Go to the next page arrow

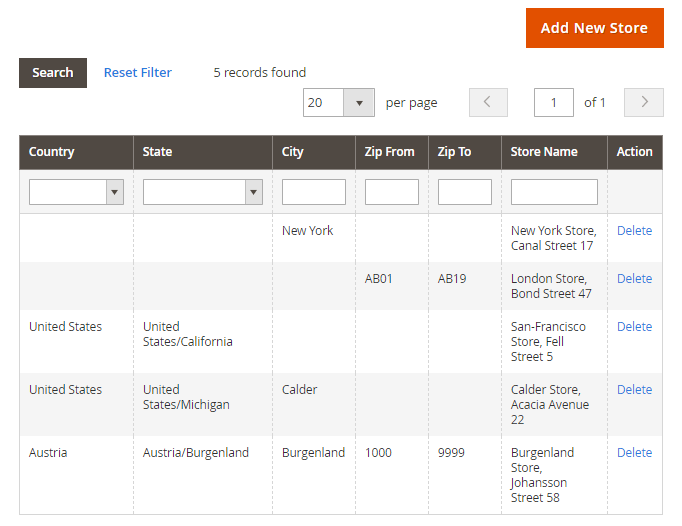point(643,102)
